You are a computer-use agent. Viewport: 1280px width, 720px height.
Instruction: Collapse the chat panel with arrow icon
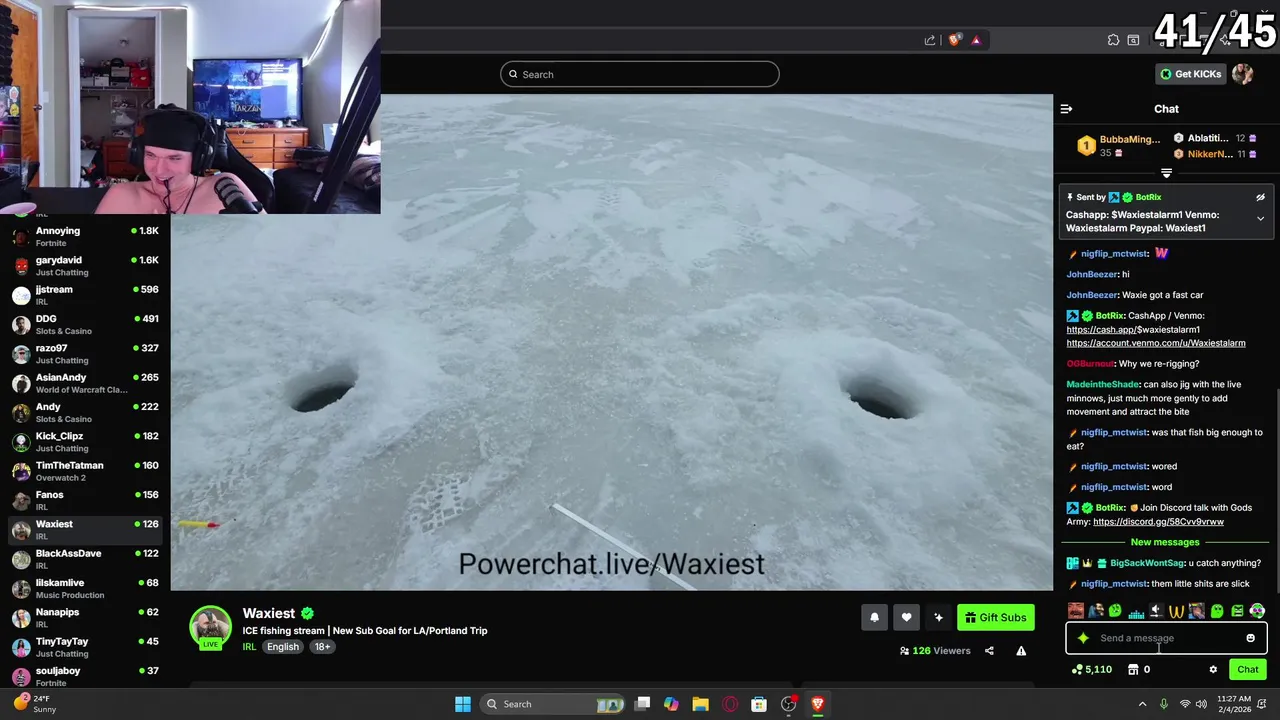click(x=1066, y=109)
